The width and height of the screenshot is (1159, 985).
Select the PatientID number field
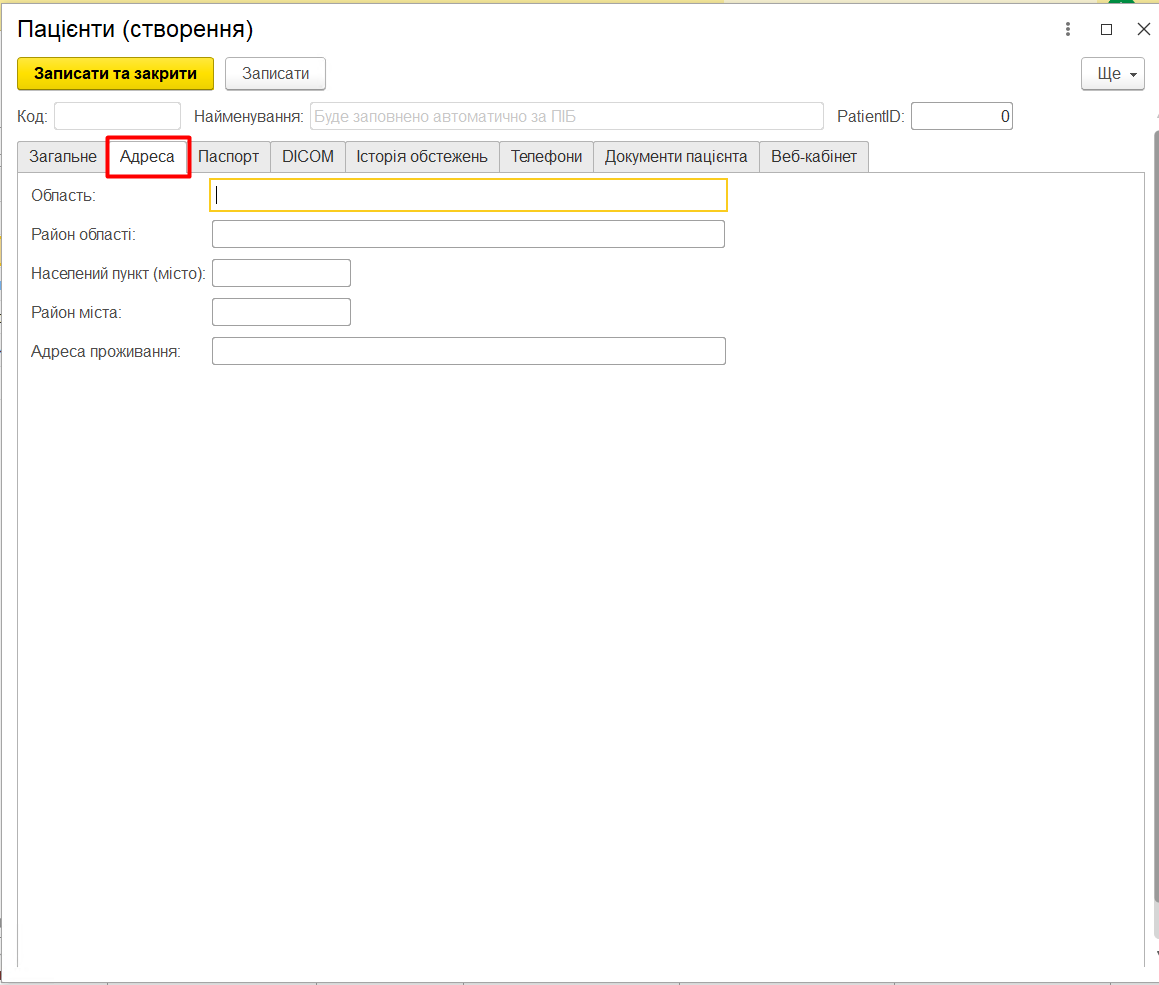pyautogui.click(x=961, y=117)
